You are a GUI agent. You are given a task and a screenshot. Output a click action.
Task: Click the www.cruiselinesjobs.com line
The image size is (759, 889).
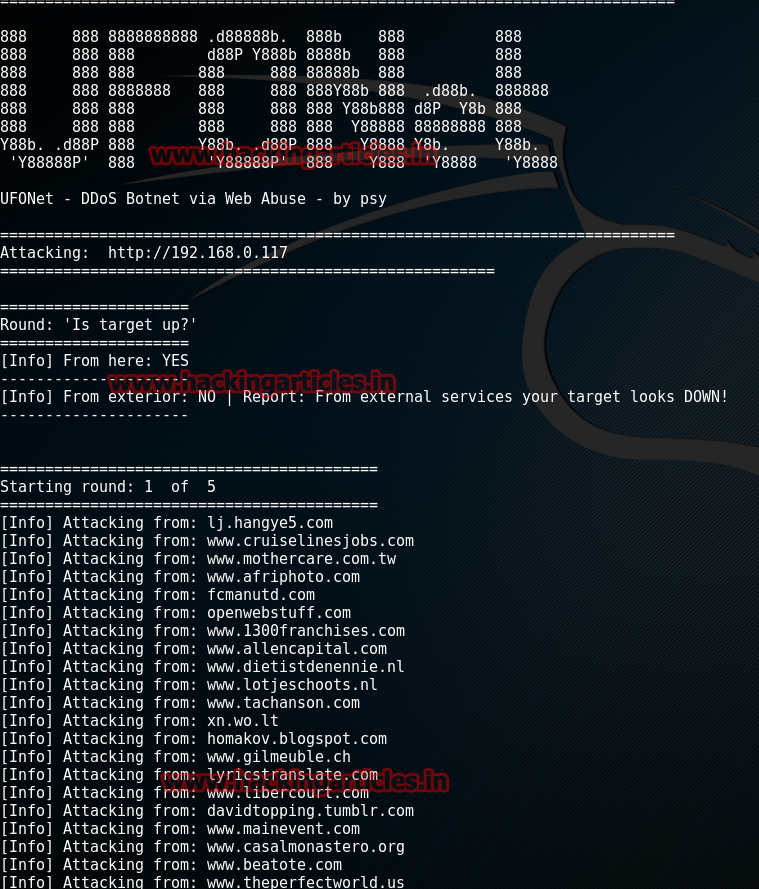click(207, 541)
